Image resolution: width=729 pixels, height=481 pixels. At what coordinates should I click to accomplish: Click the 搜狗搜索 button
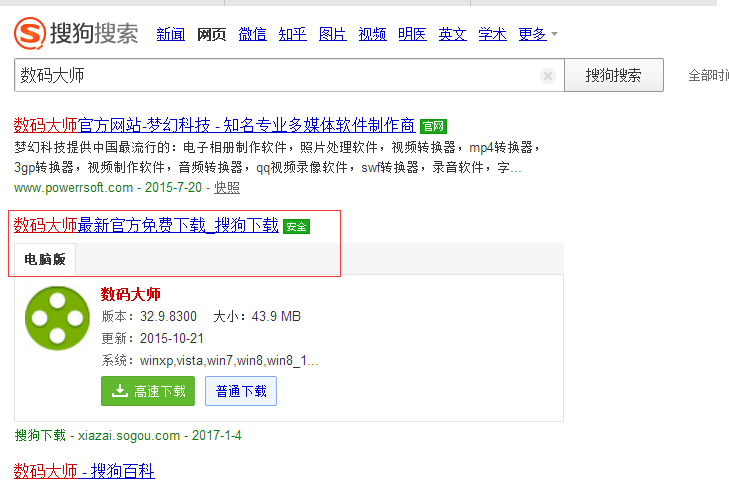pyautogui.click(x=614, y=75)
